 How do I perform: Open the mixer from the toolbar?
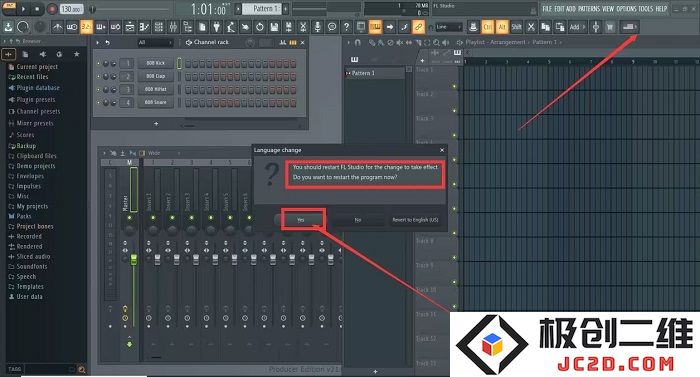173,27
